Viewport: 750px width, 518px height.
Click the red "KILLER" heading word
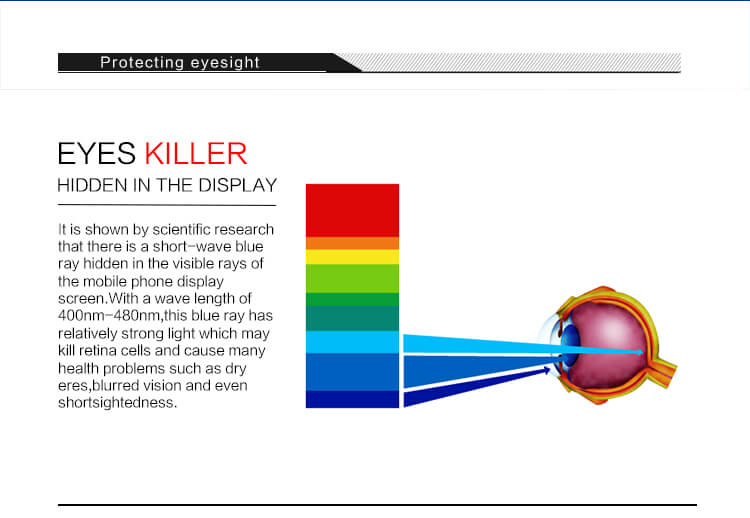[195, 154]
